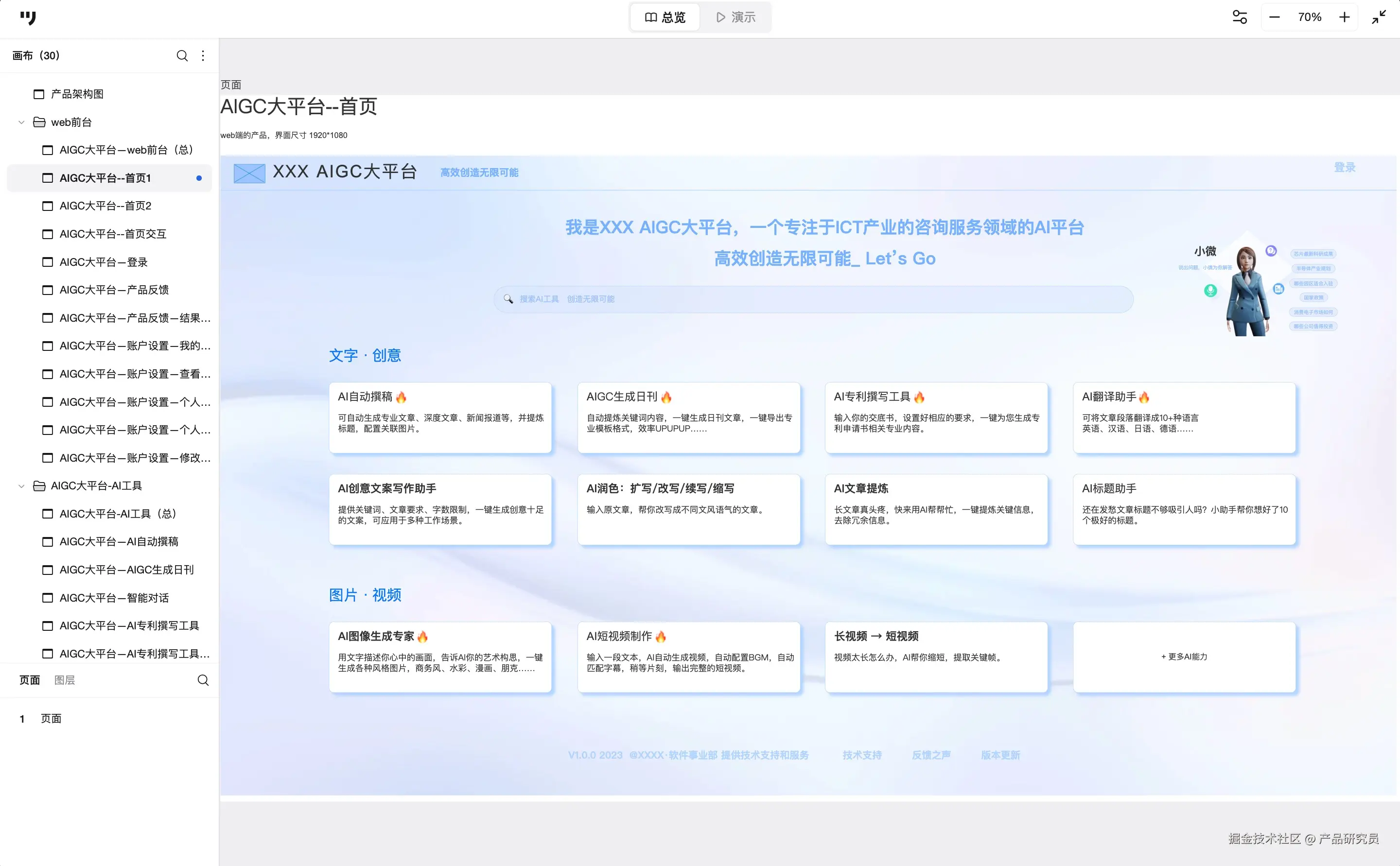Click the + 更多AI能力 card
The height and width of the screenshot is (866, 1400).
tap(1184, 657)
